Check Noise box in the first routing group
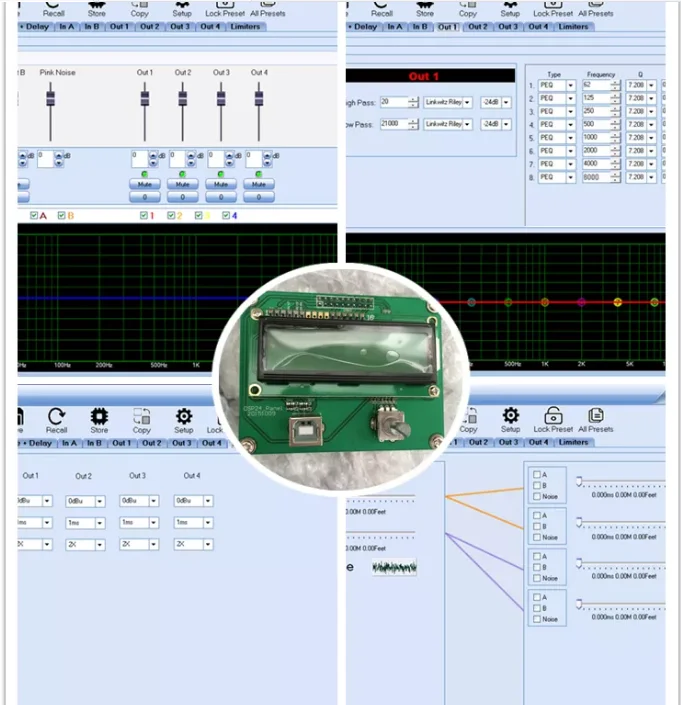681x705 pixels. (537, 496)
